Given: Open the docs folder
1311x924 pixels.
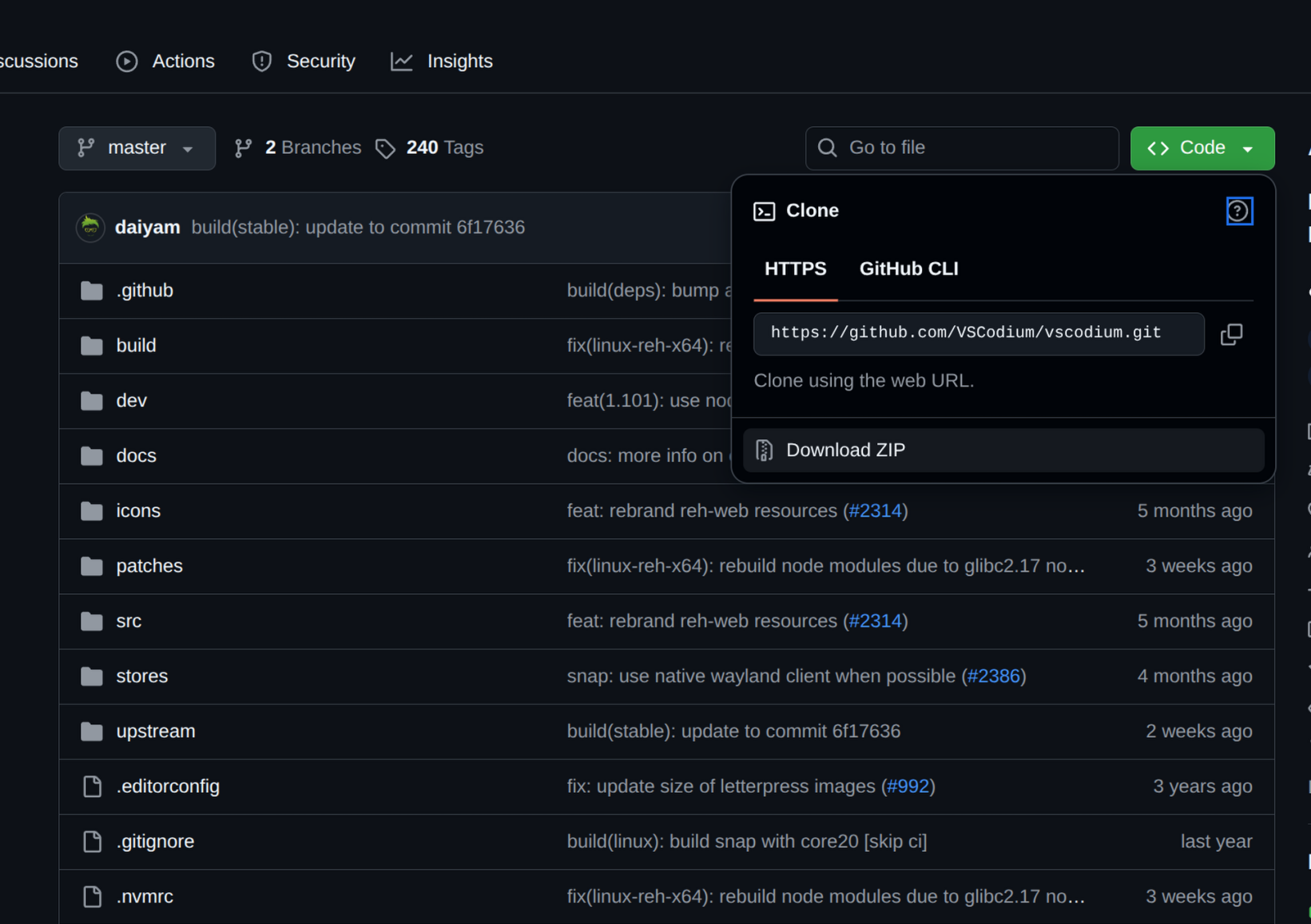Looking at the screenshot, I should click(x=136, y=456).
